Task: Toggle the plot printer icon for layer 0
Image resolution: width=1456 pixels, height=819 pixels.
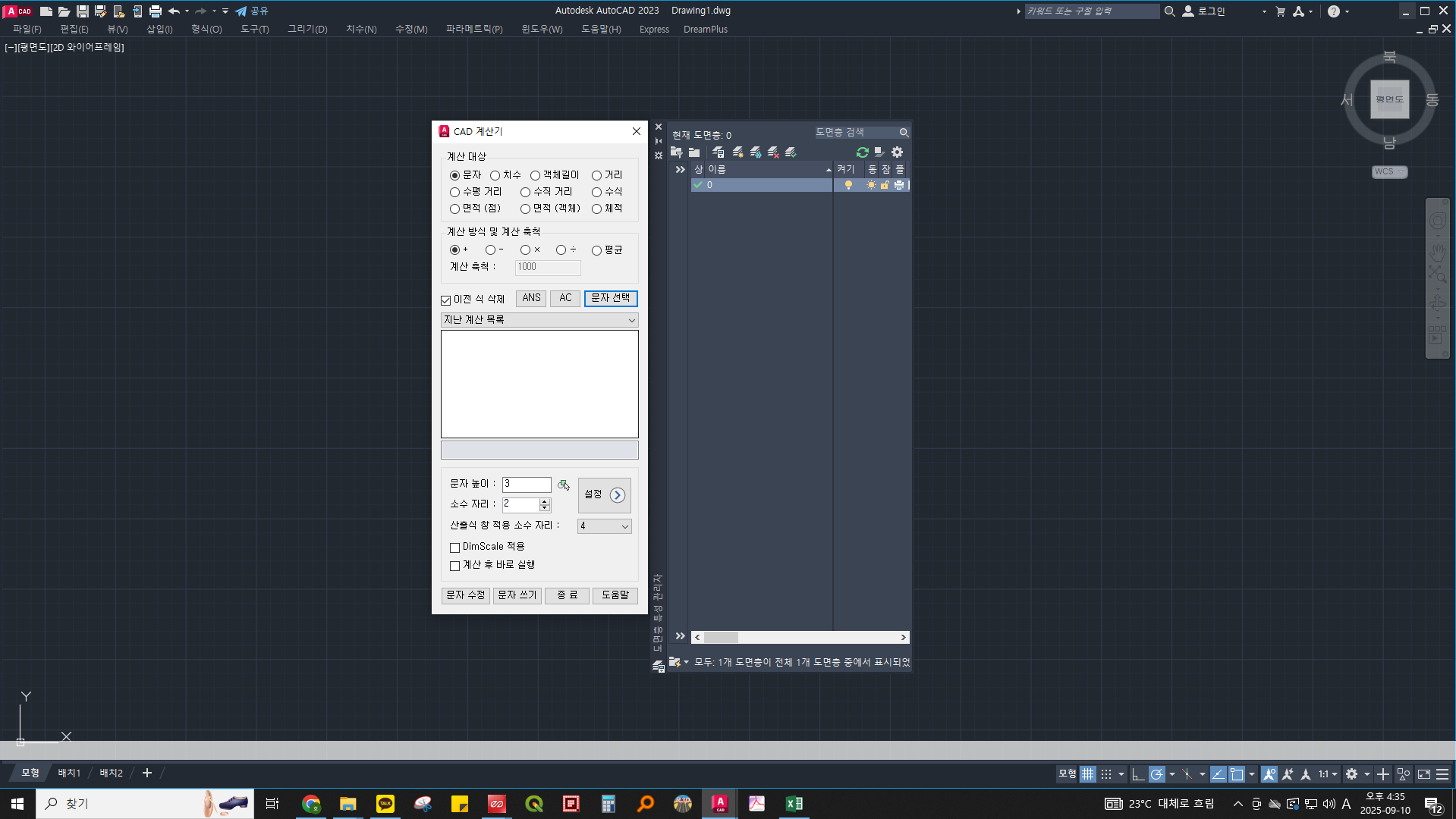Action: coord(899,185)
